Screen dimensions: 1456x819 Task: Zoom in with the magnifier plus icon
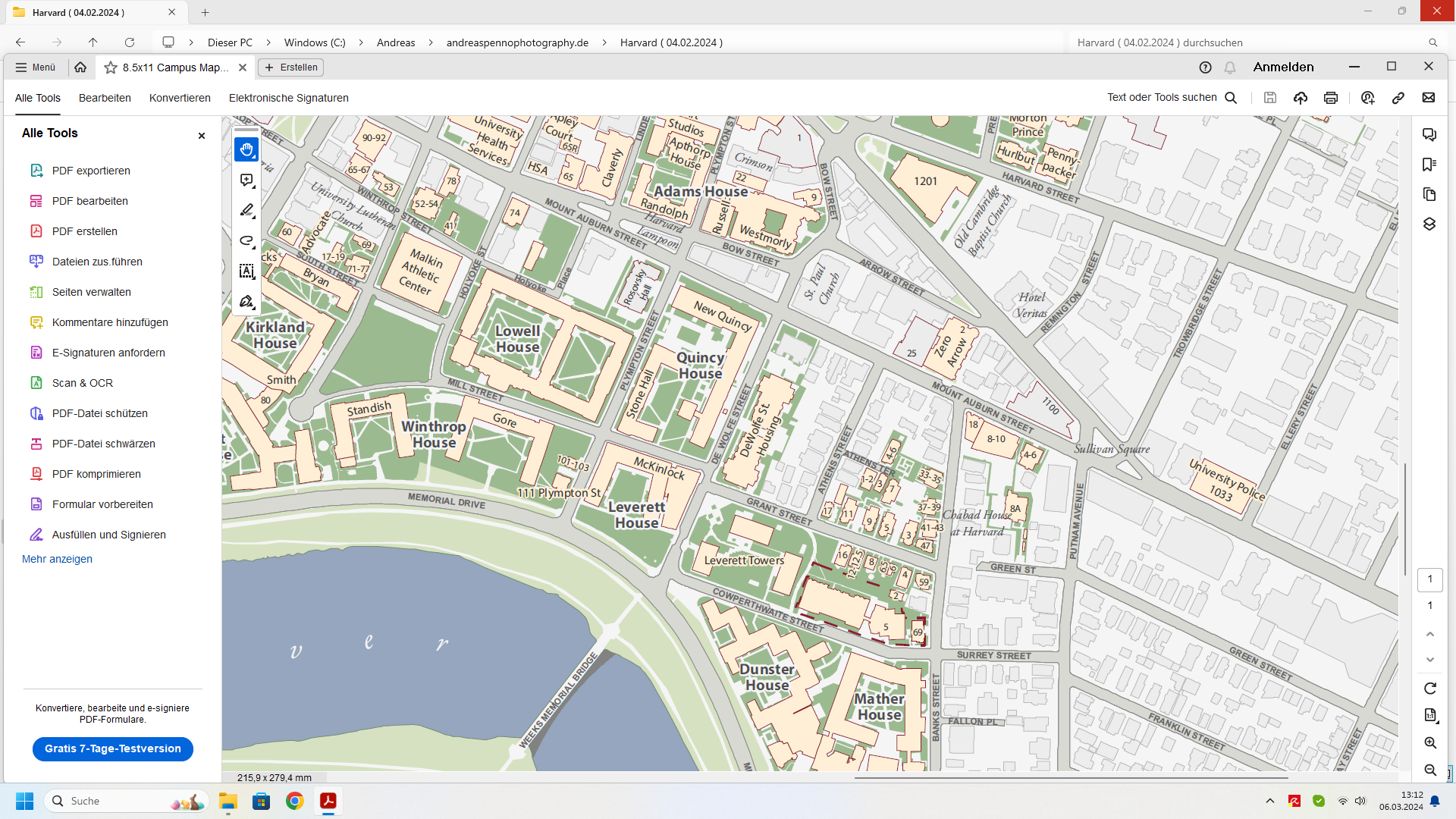click(1430, 743)
